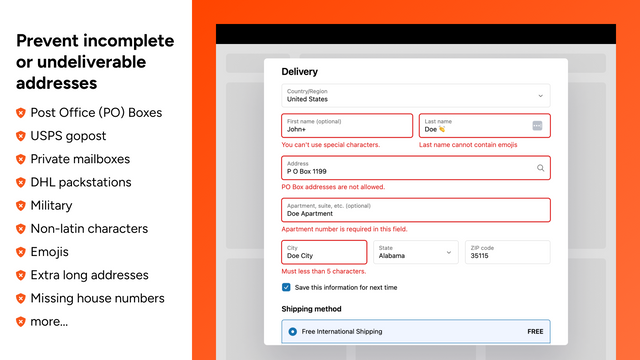Viewport: 640px width, 360px height.
Task: Select the Free International Shipping radio button
Action: (x=292, y=331)
